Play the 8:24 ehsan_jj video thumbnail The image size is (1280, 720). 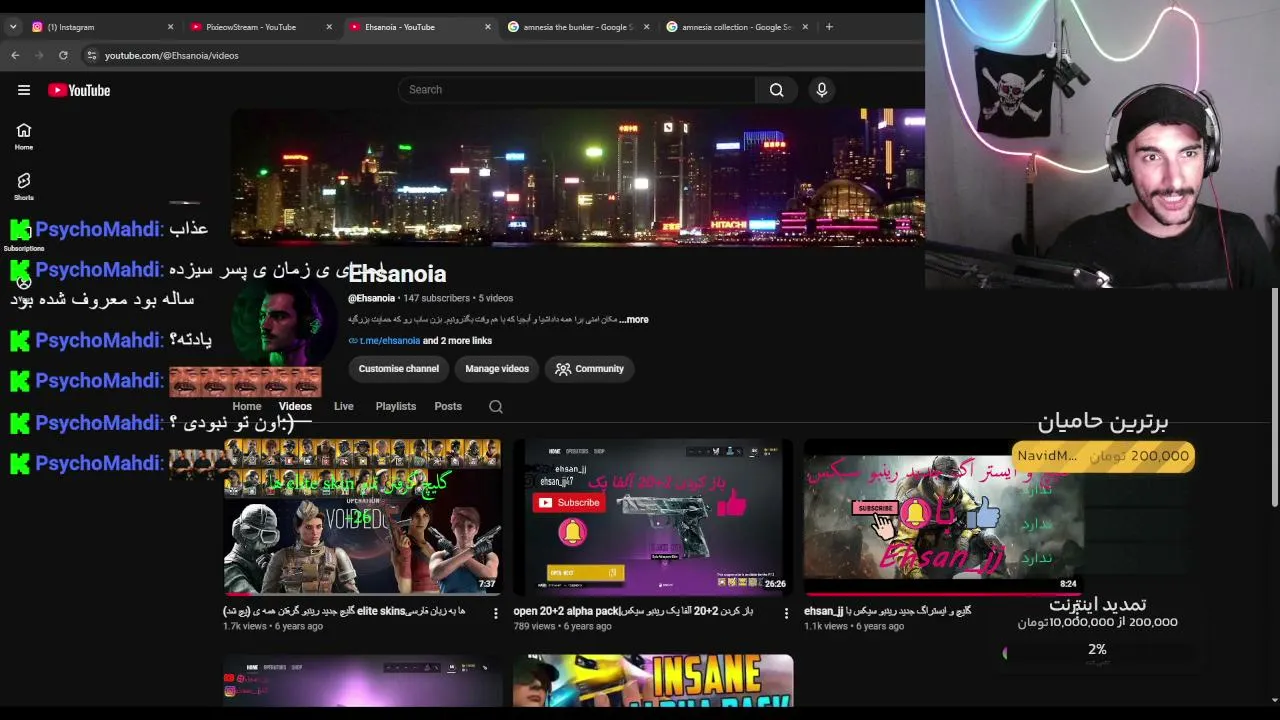pos(943,517)
